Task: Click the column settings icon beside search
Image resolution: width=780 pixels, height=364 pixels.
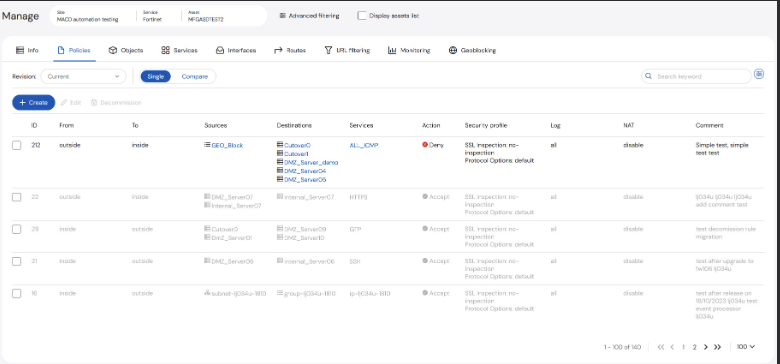Action: [759, 74]
